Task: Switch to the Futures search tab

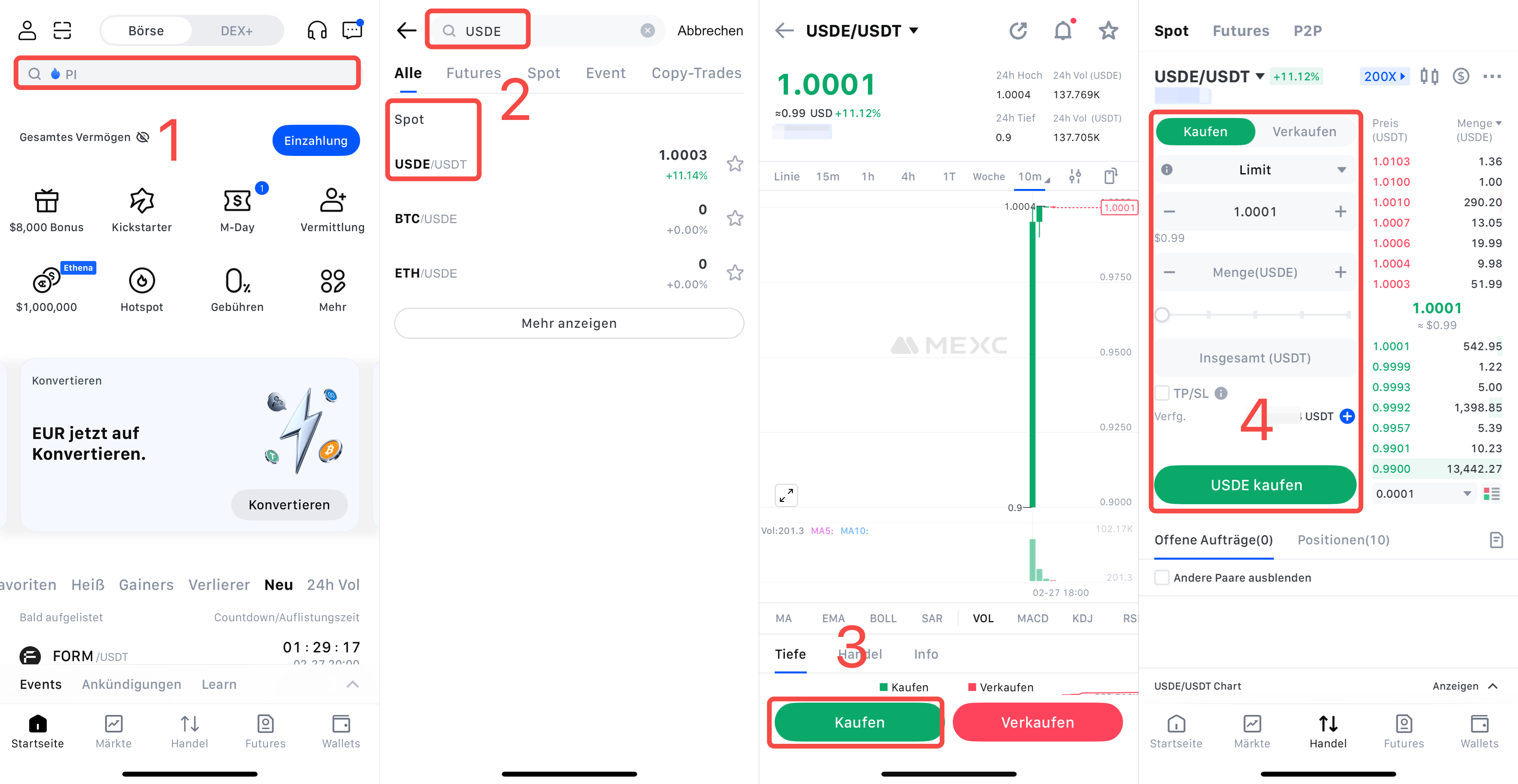Action: coord(473,73)
